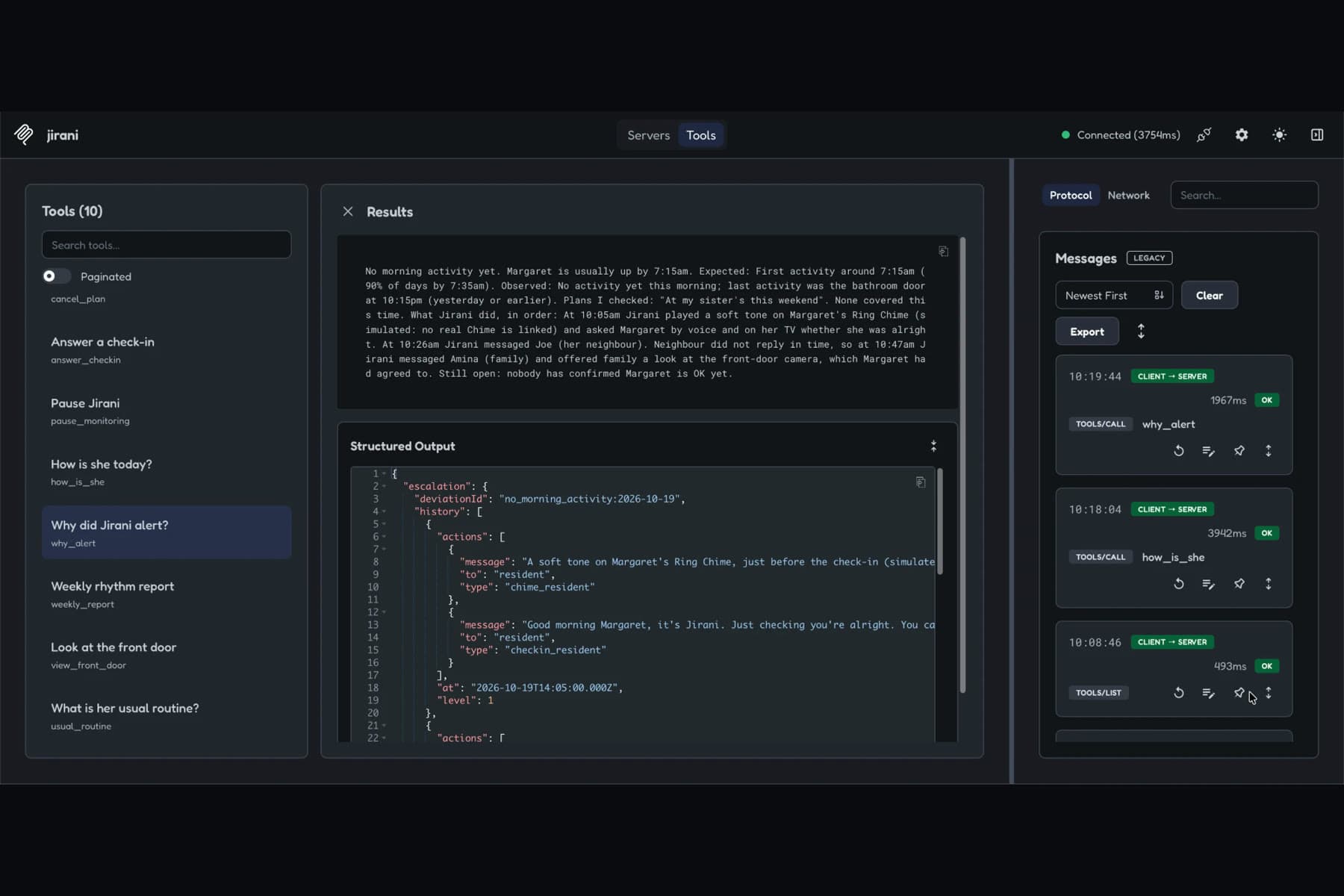Open the connection plug icon in header

(x=1204, y=135)
